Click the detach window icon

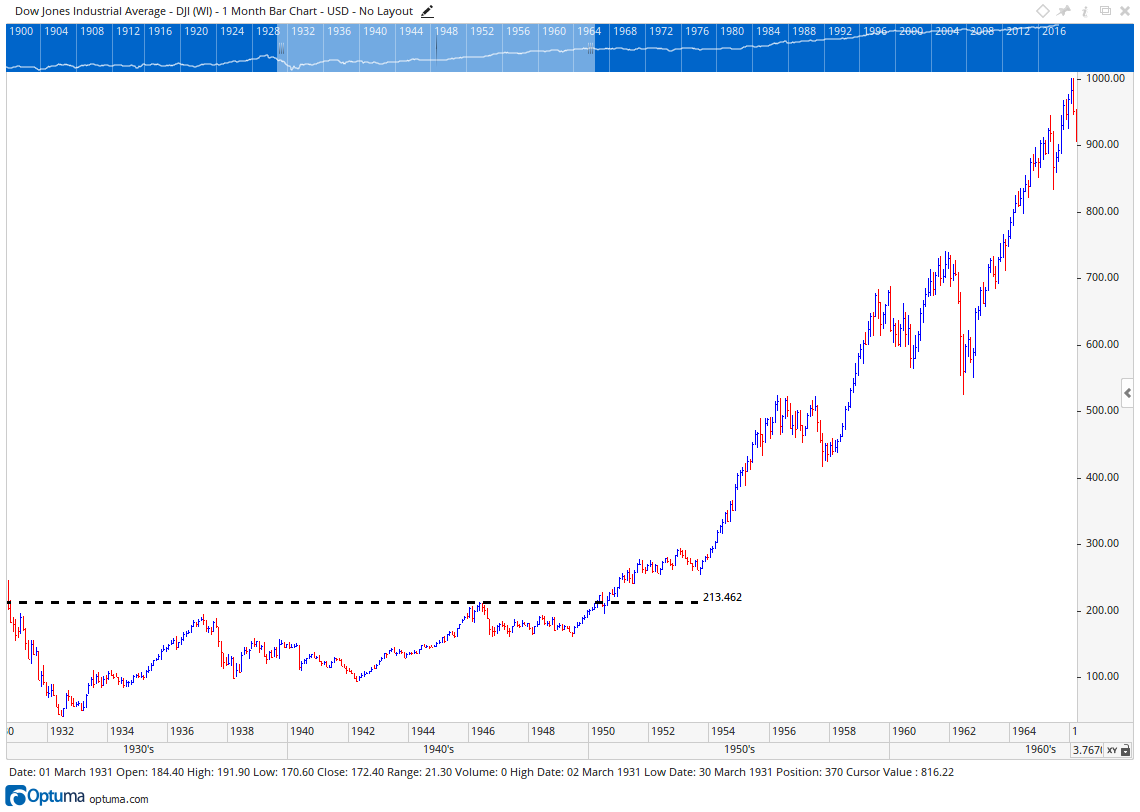1105,11
